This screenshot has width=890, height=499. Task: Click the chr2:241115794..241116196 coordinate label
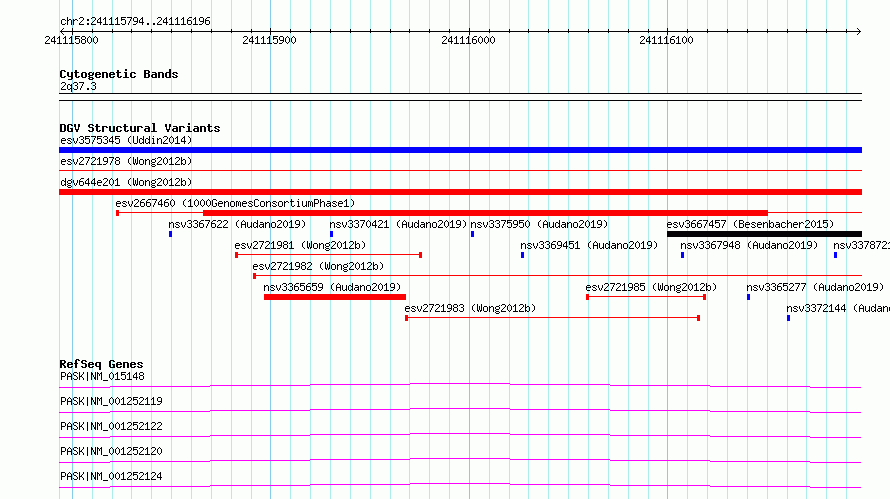coord(135,21)
